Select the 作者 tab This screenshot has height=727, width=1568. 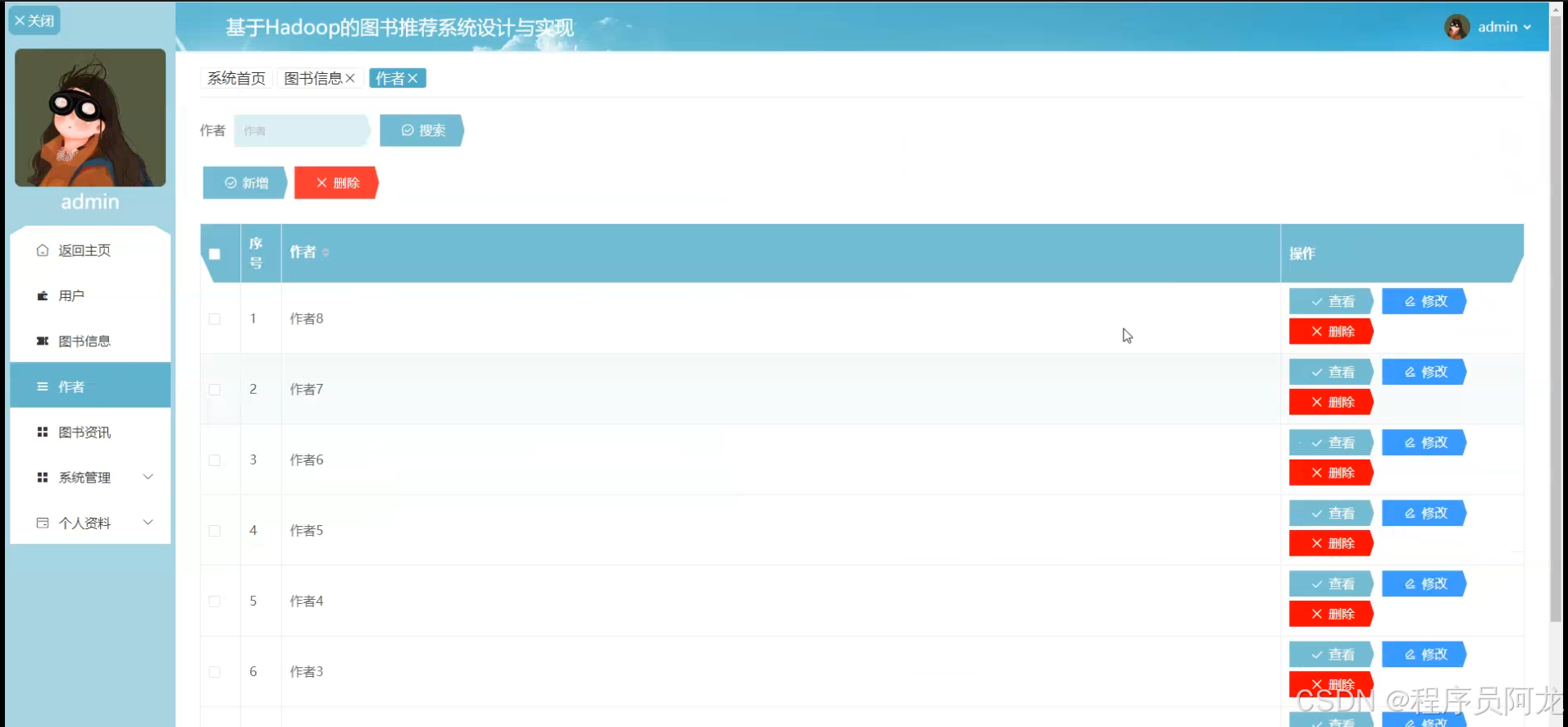click(x=390, y=78)
